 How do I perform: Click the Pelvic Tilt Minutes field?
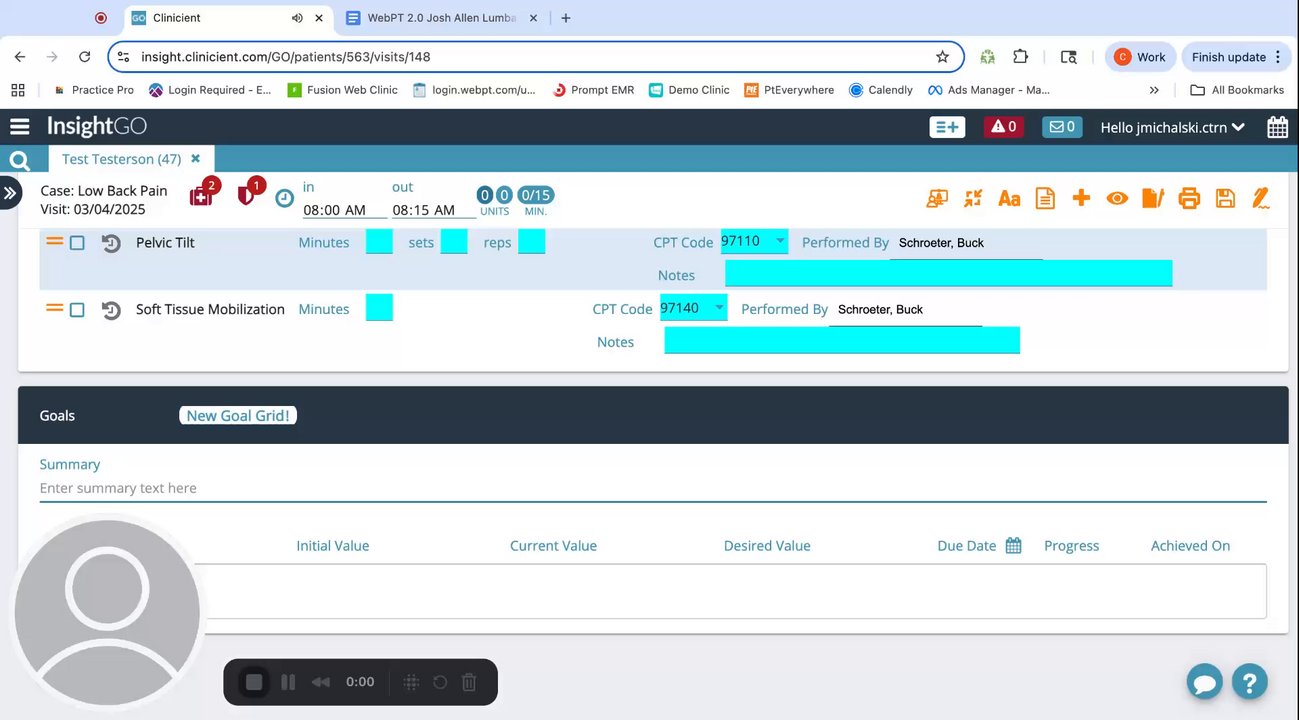point(379,242)
